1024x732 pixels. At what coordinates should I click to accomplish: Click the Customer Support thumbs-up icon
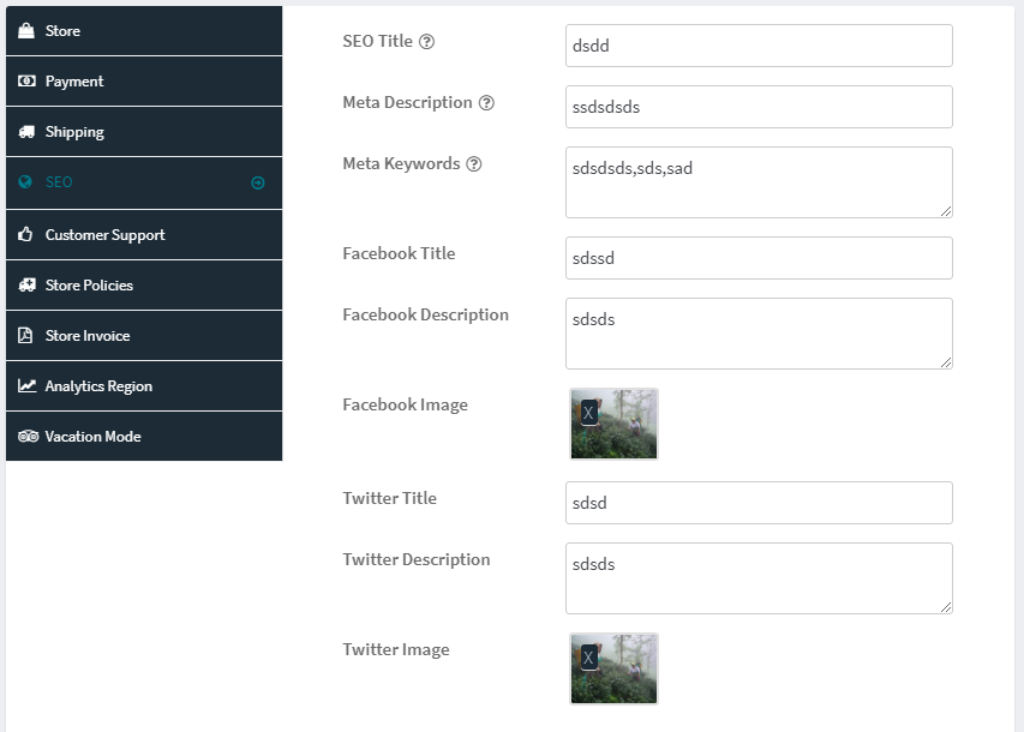click(x=27, y=235)
